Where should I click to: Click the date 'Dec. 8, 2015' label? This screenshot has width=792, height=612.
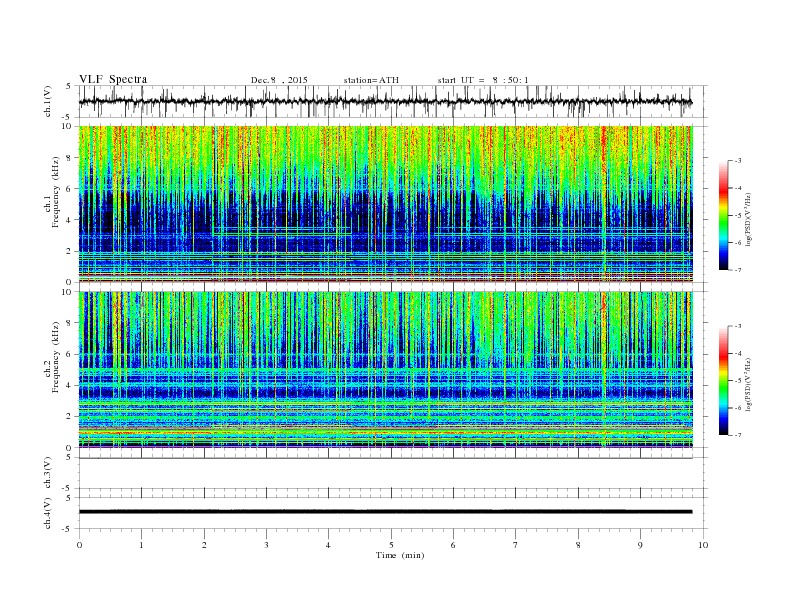pyautogui.click(x=279, y=80)
